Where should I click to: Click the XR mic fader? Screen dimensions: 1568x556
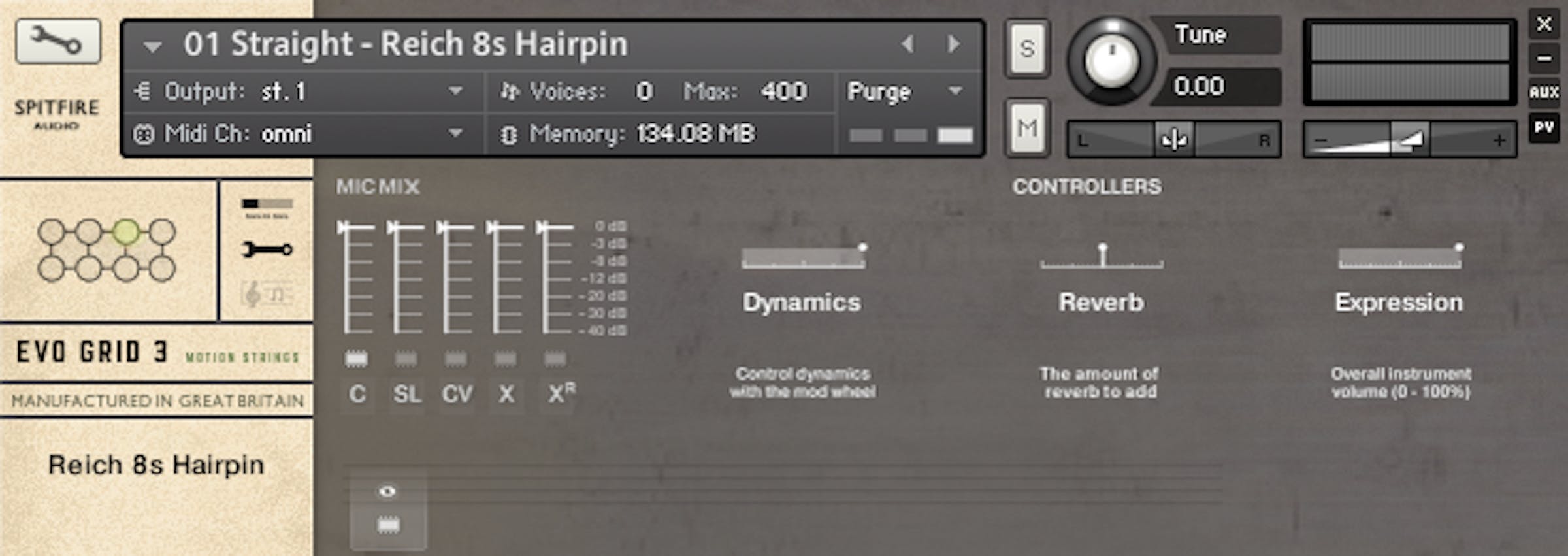(x=555, y=278)
